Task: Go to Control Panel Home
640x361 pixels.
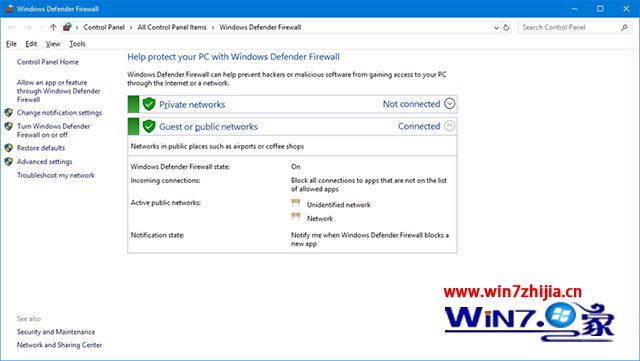Action: click(48, 62)
